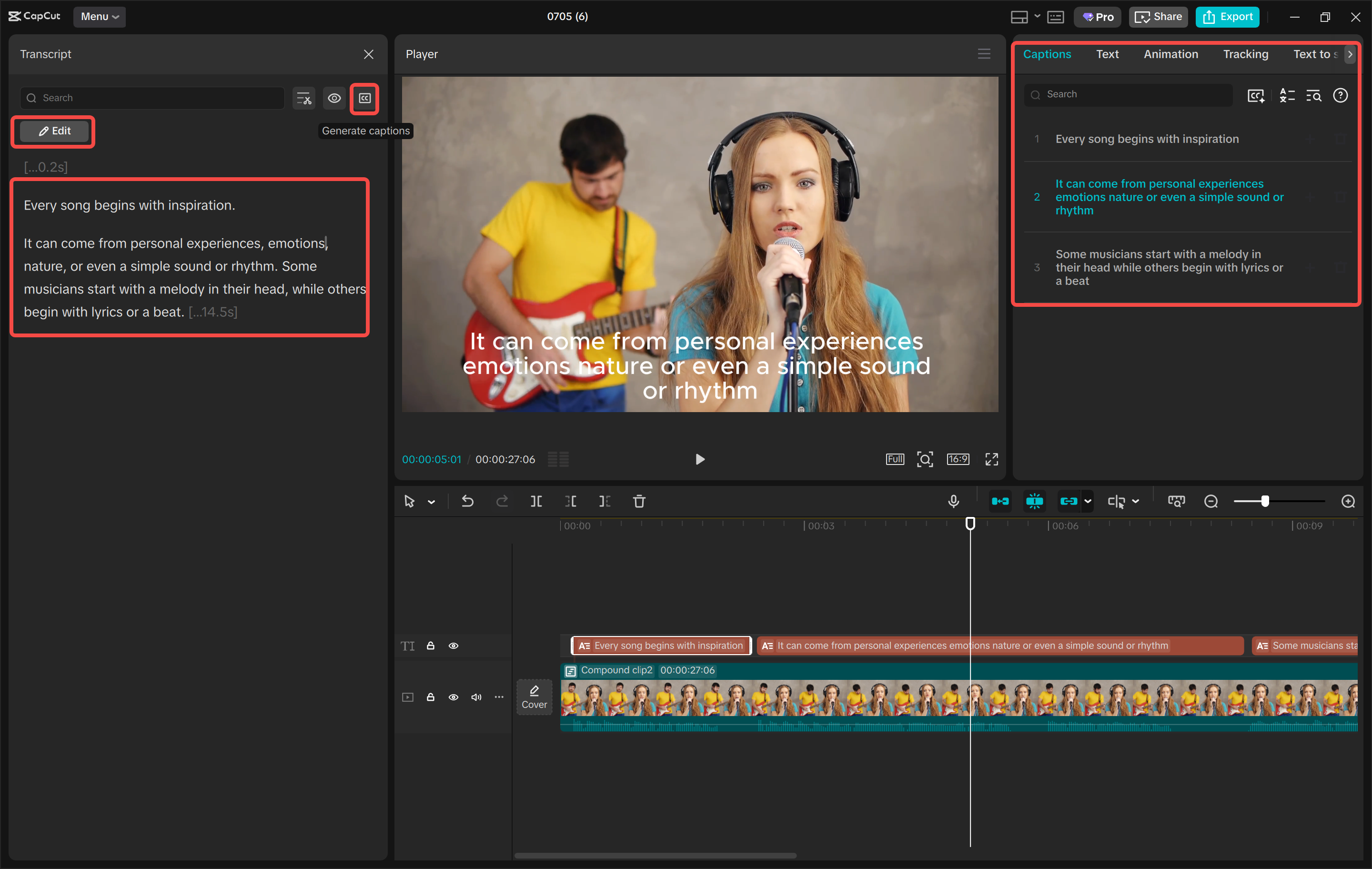Viewport: 1372px width, 869px height.
Task: Lock the video track with padlock
Action: (431, 697)
